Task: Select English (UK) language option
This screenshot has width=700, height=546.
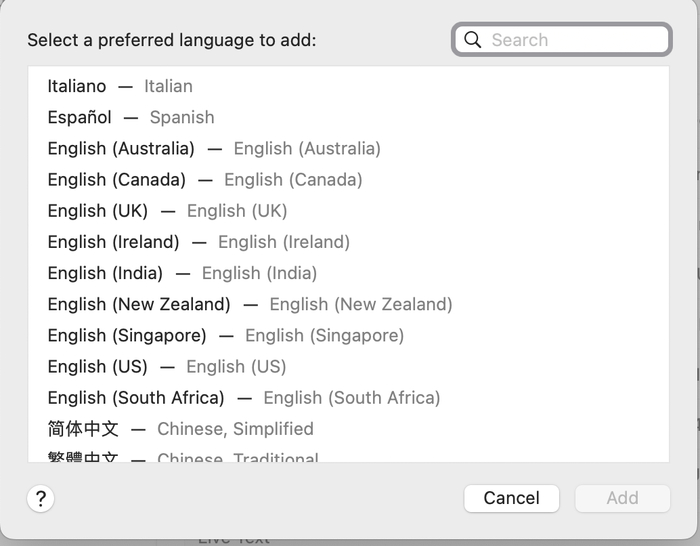Action: (x=98, y=210)
